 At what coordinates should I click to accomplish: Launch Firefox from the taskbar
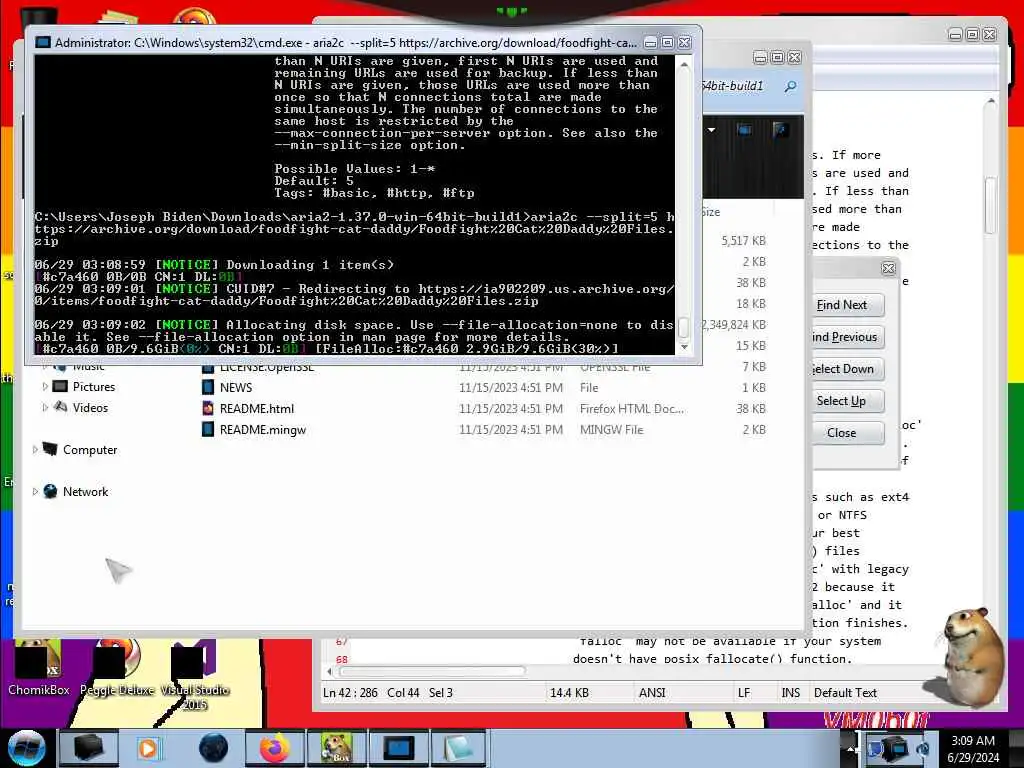275,748
